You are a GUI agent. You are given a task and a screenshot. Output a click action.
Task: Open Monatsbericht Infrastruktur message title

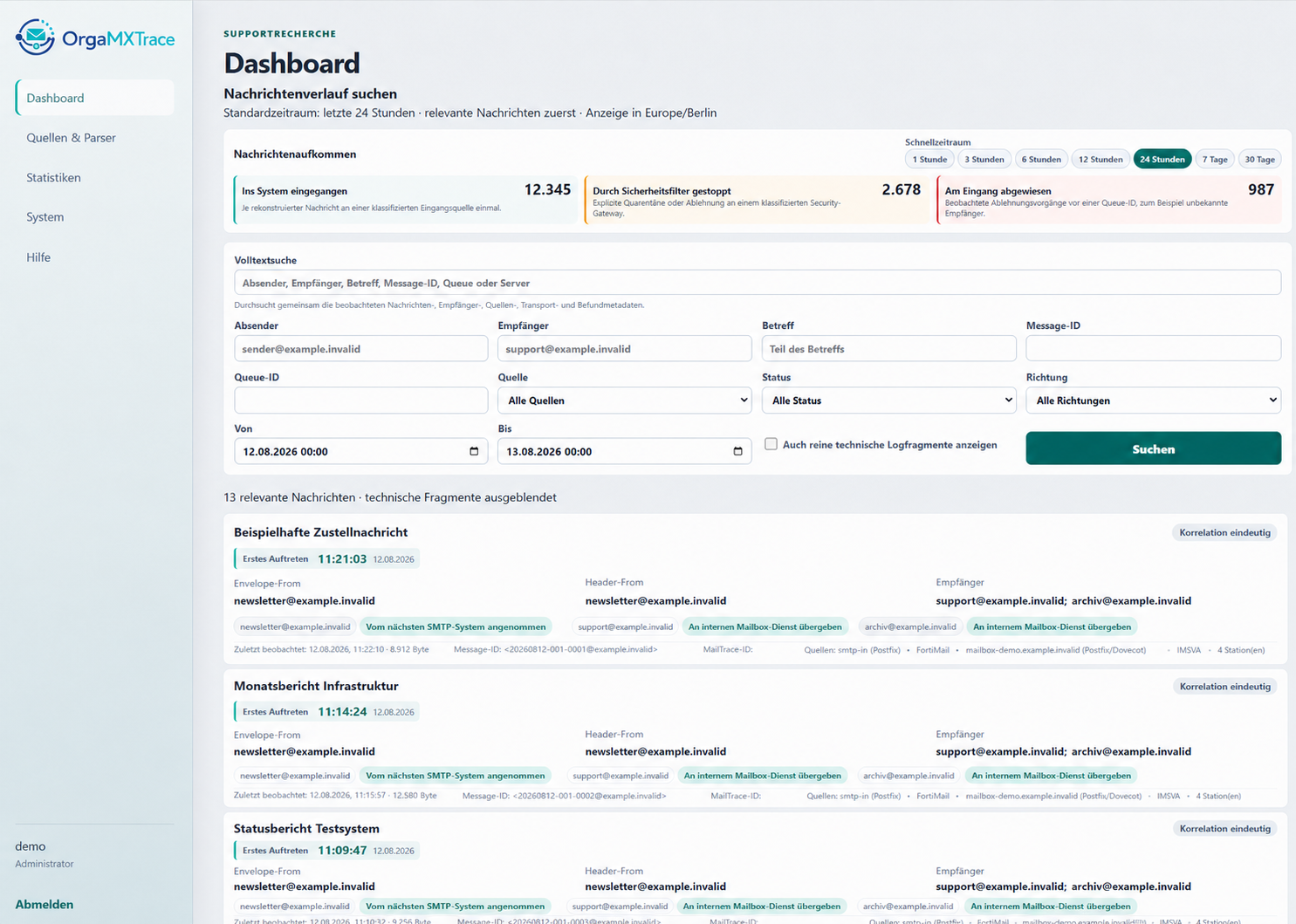(316, 686)
